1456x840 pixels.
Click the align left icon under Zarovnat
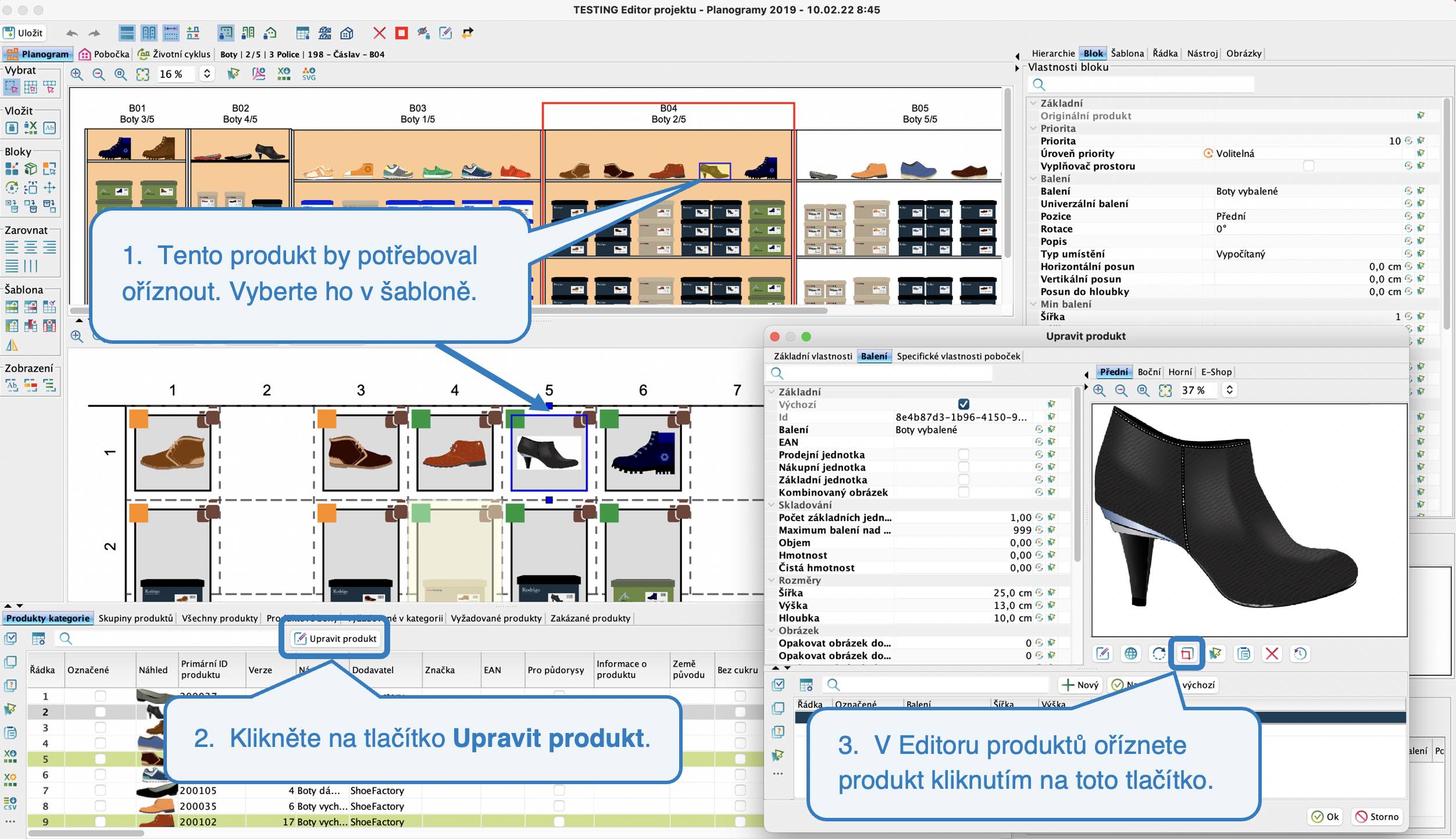(12, 248)
